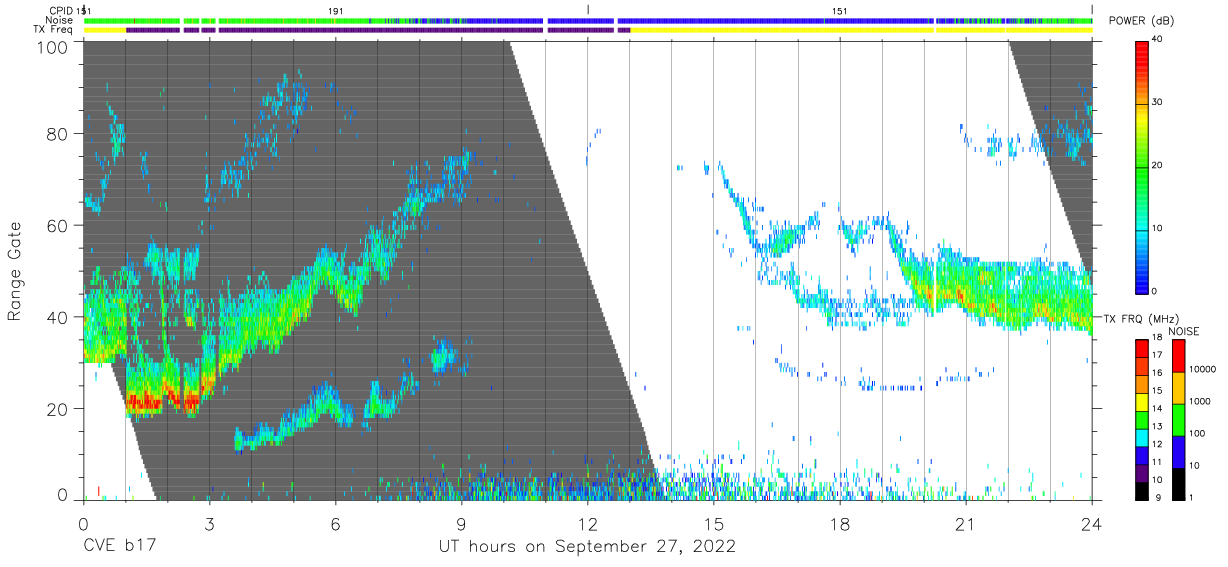Image resolution: width=1228 pixels, height=567 pixels.
Task: Click the 40 tick on Range Gate axis
Action: pos(59,317)
